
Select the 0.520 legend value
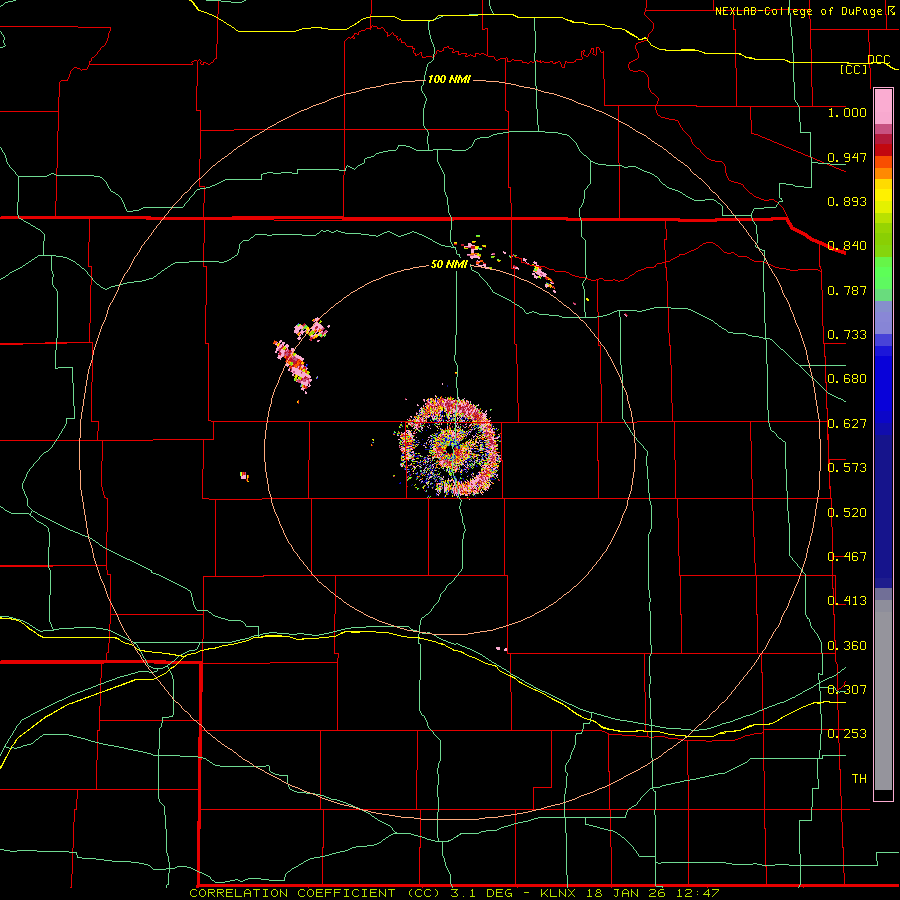pos(847,513)
